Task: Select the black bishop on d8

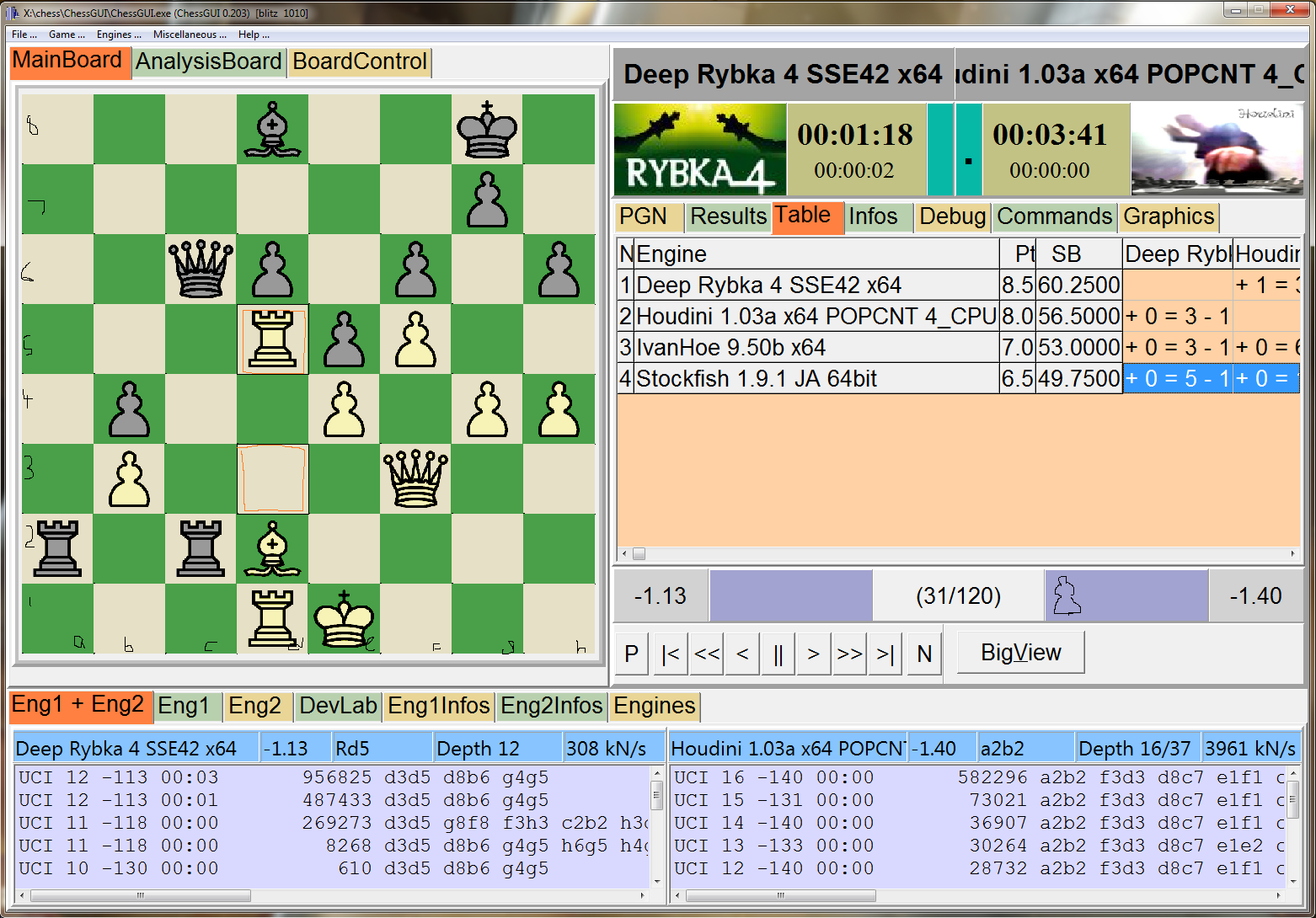Action: tap(272, 130)
